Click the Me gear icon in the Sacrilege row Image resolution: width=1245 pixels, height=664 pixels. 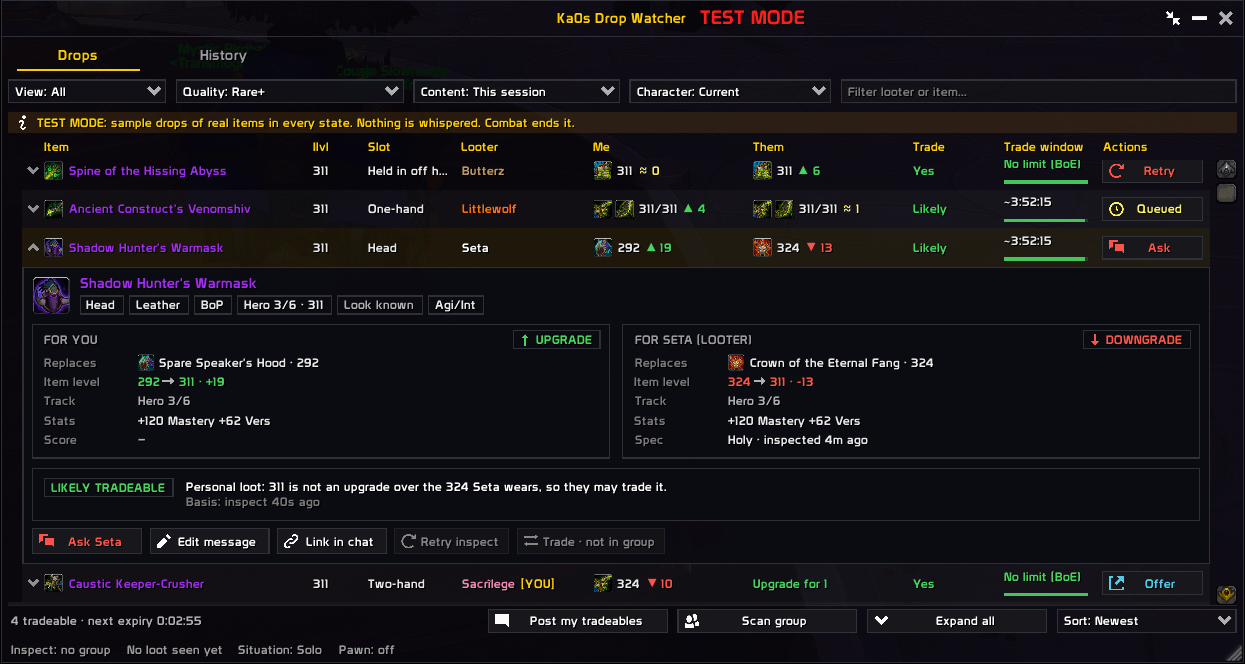coord(602,583)
